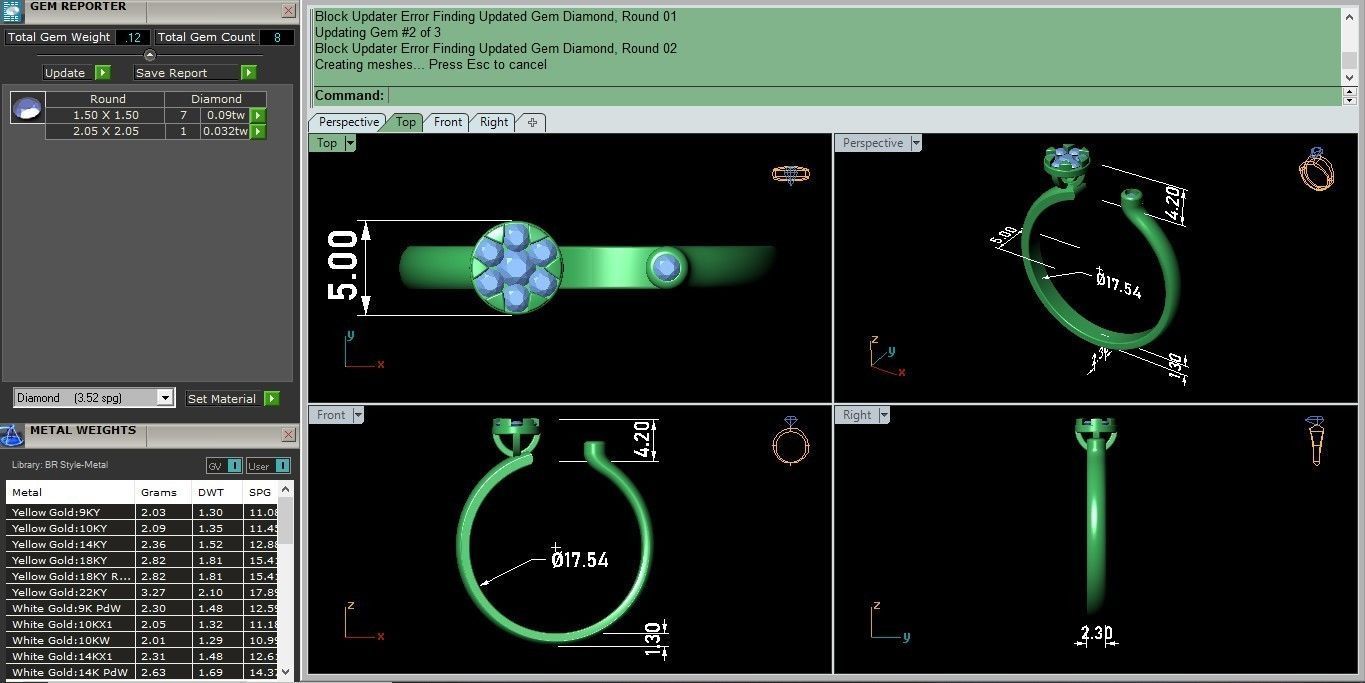Open the Front viewport dropdown arrow
Viewport: 1365px width, 683px height.
pos(358,415)
